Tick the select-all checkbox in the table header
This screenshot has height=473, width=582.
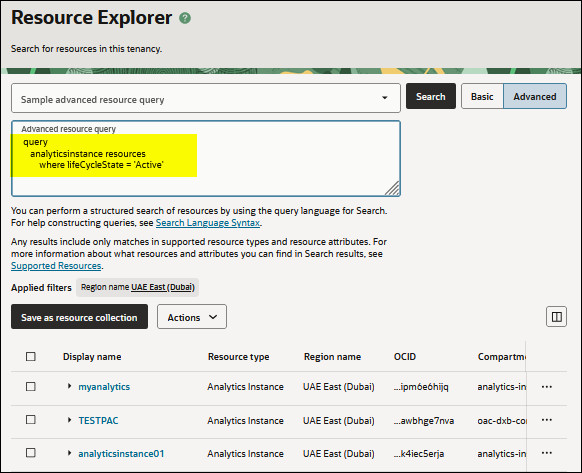31,356
